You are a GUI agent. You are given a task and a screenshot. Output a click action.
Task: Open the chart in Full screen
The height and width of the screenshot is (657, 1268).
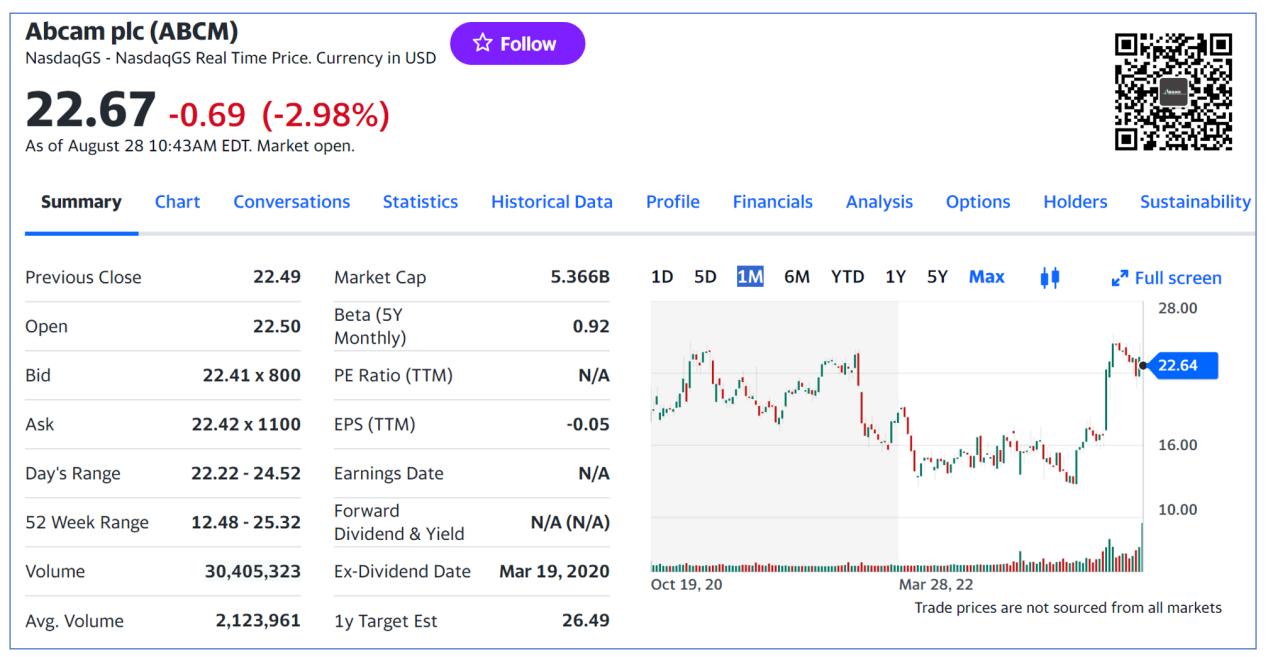point(1166,278)
